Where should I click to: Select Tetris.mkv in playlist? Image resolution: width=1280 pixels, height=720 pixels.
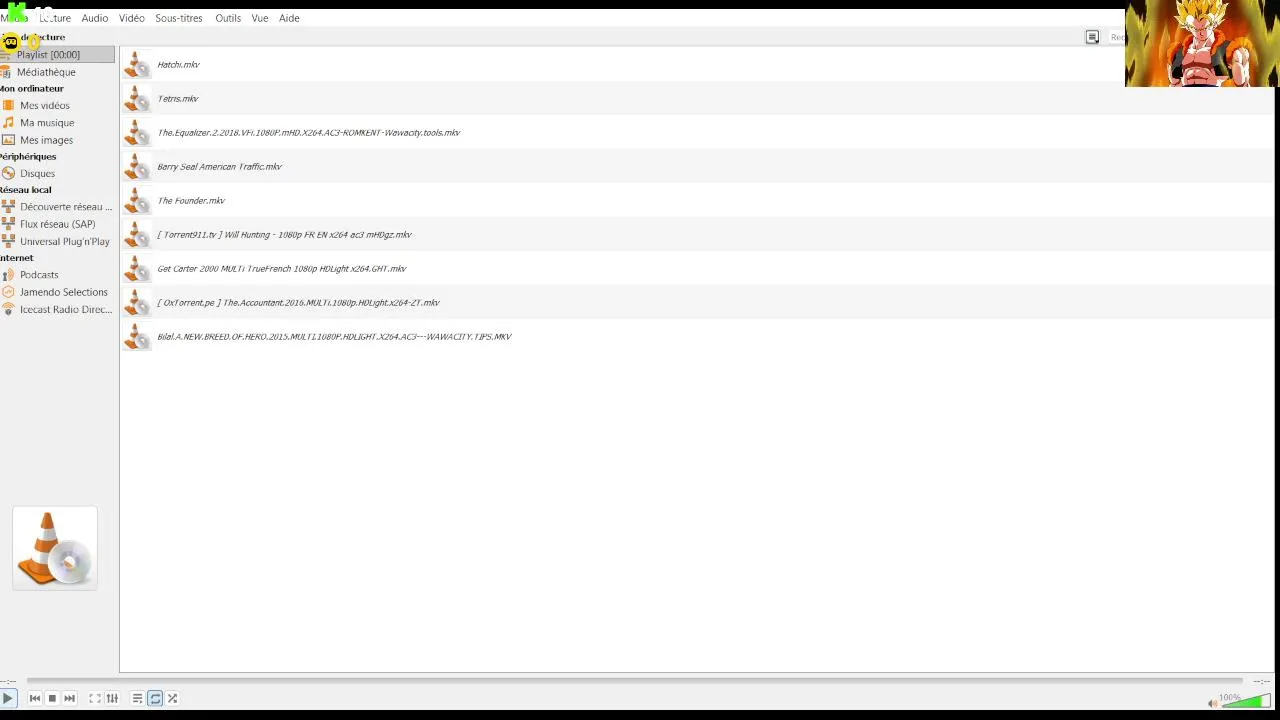(697, 99)
